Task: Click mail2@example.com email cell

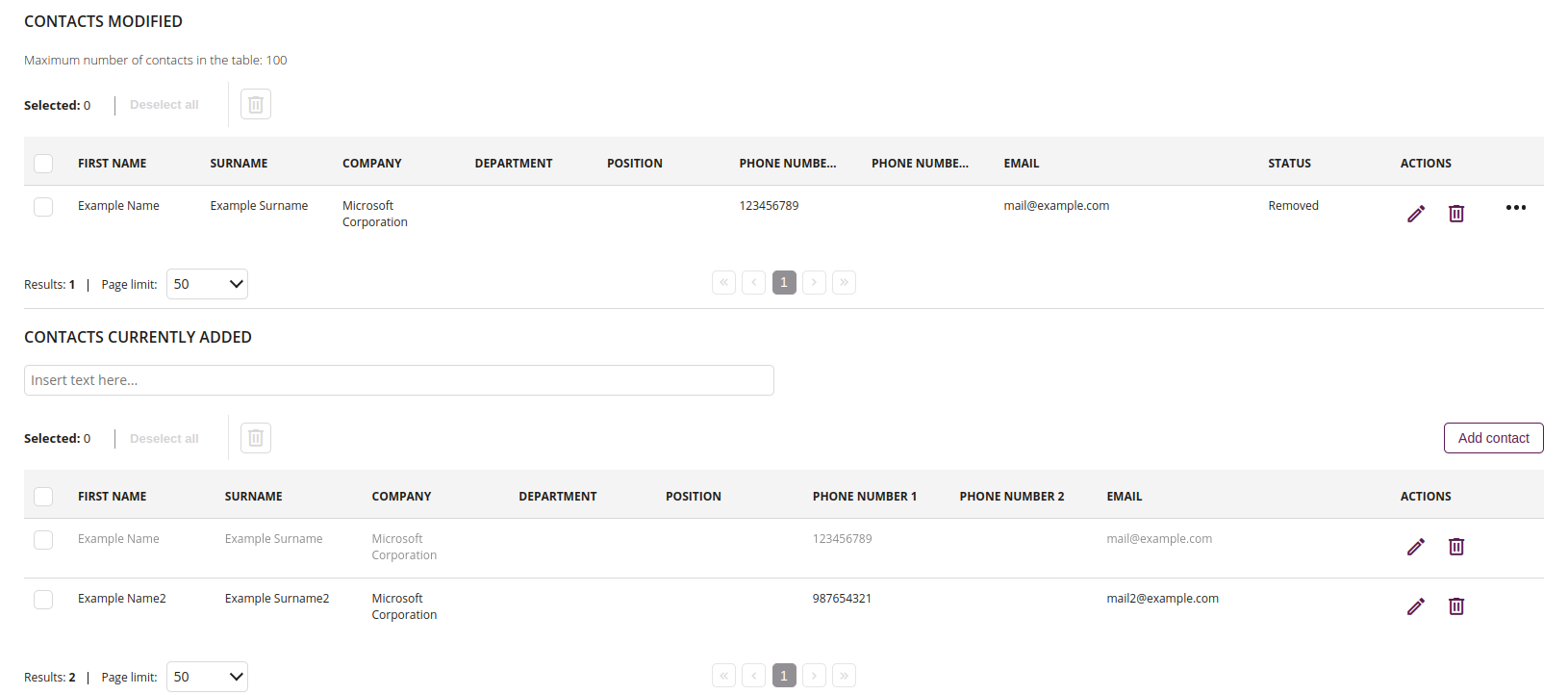Action: point(1162,599)
